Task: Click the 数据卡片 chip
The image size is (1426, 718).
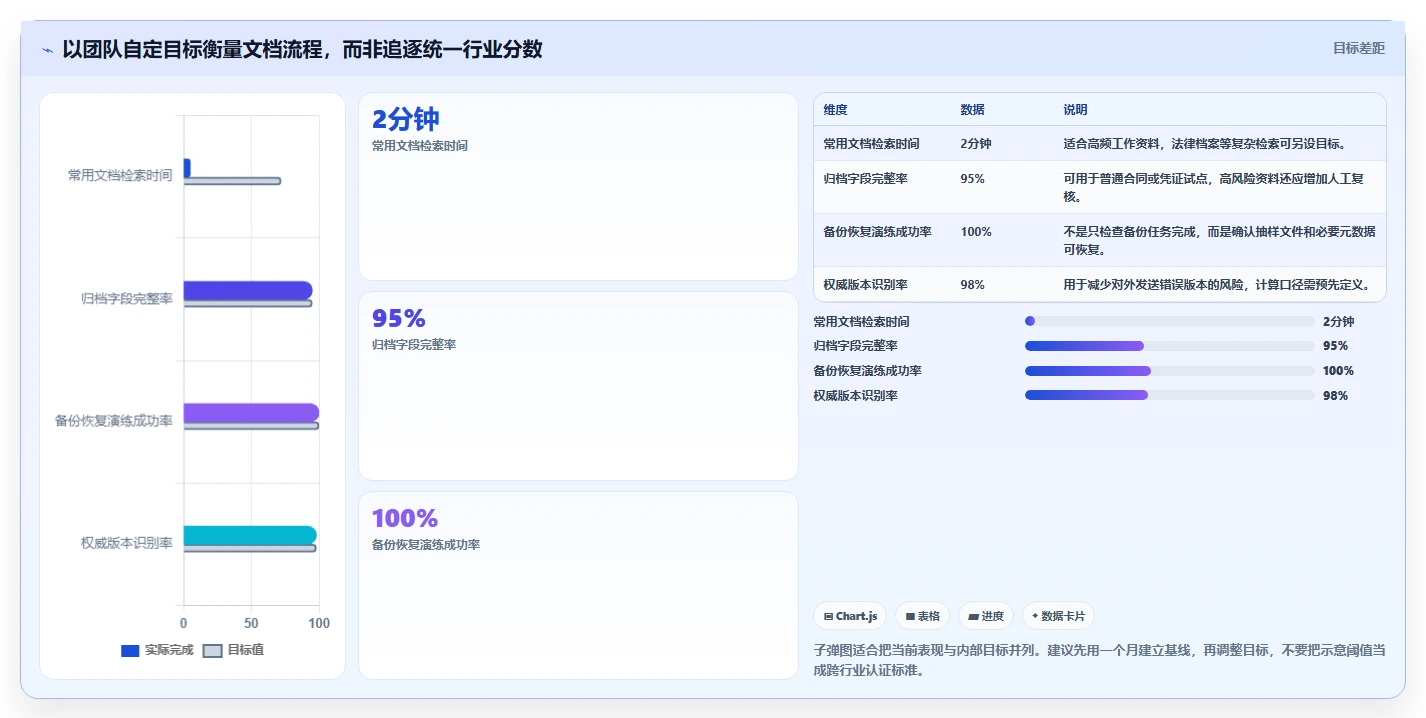Action: [1058, 616]
